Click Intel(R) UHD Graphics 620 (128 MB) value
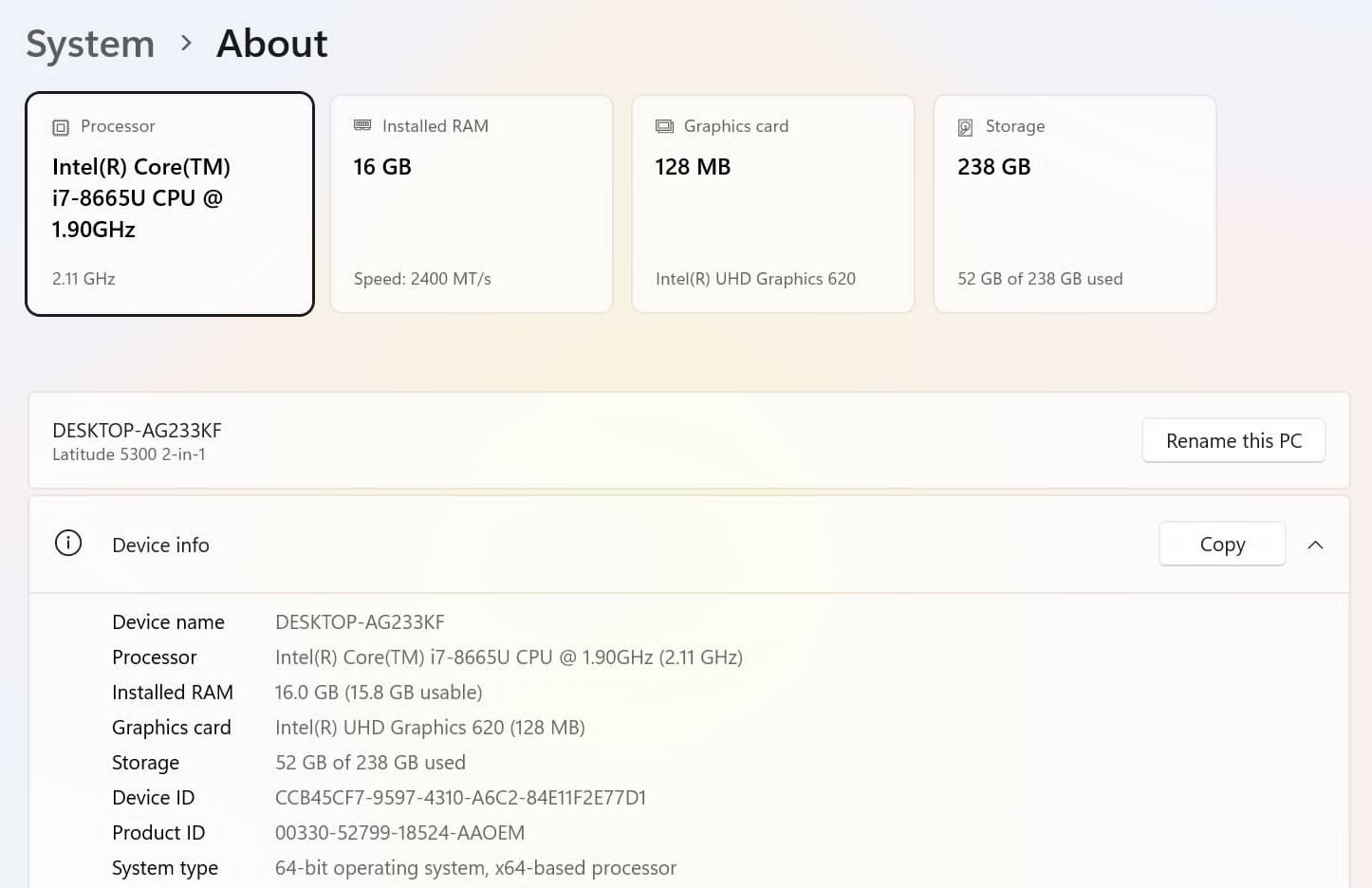 (430, 728)
